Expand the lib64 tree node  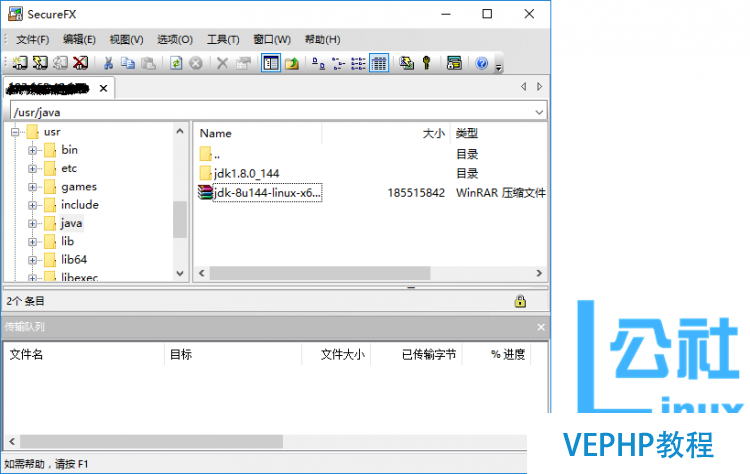32,260
